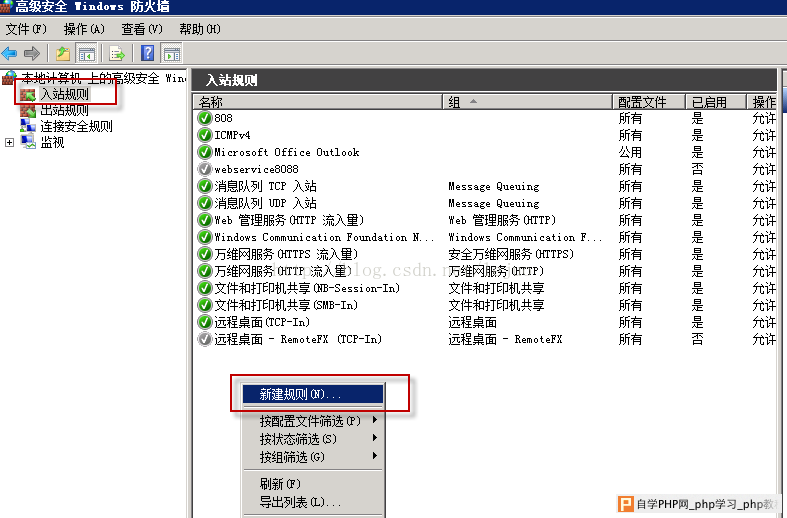Click 安全万维网服务(HTTPS) group cell
Screen dimensions: 787x518
[x=511, y=254]
